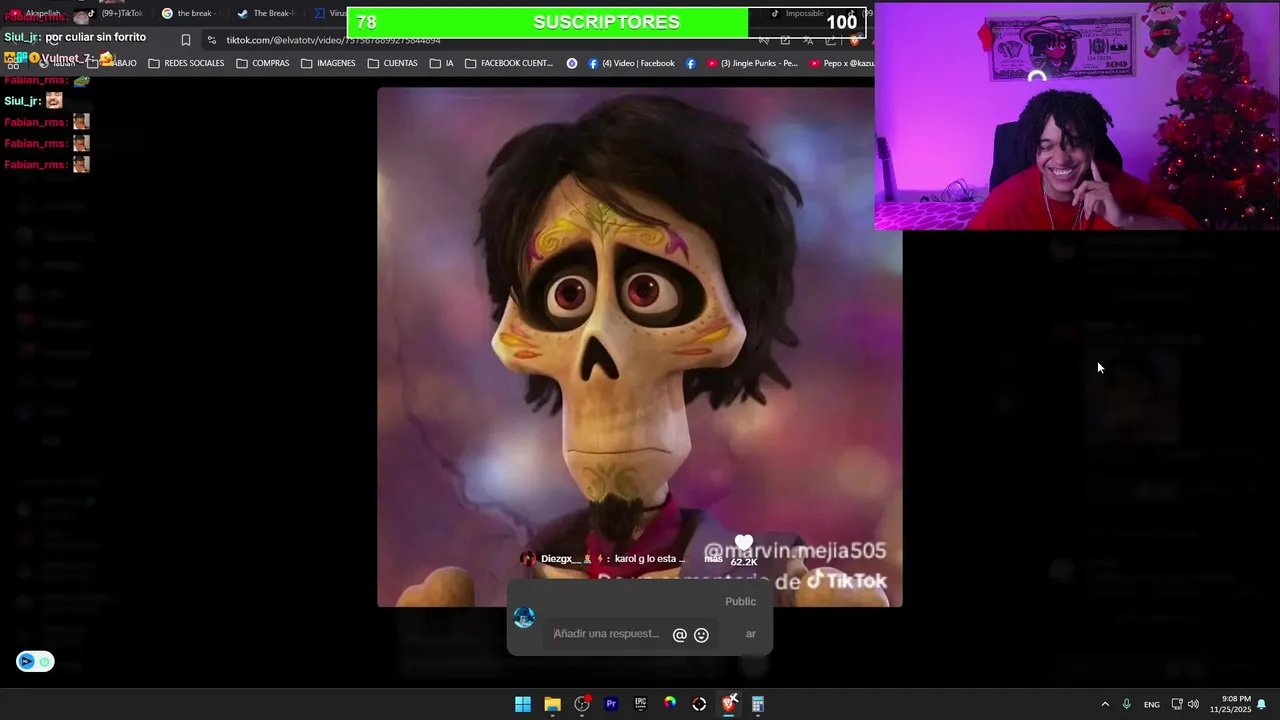Open the volume tray icon
The height and width of the screenshot is (720, 1280).
point(1193,704)
